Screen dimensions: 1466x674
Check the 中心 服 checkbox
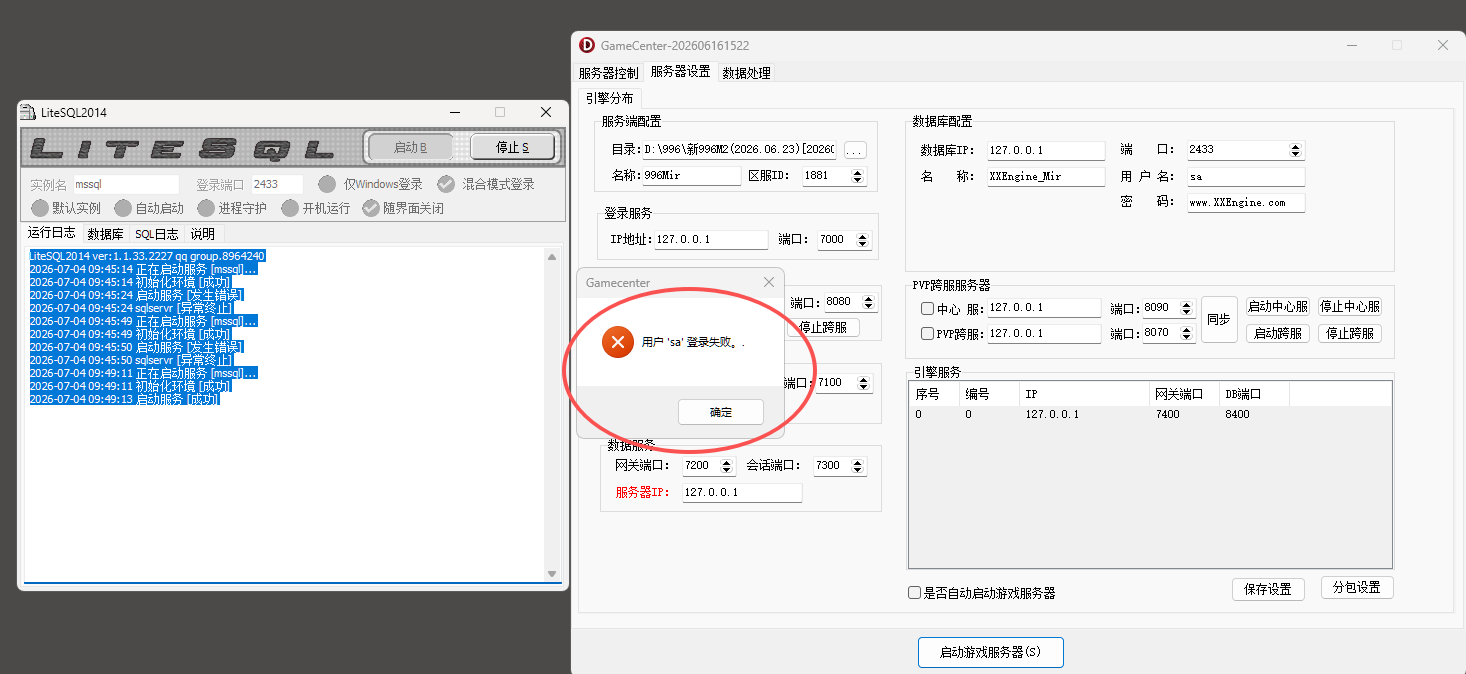coord(927,308)
